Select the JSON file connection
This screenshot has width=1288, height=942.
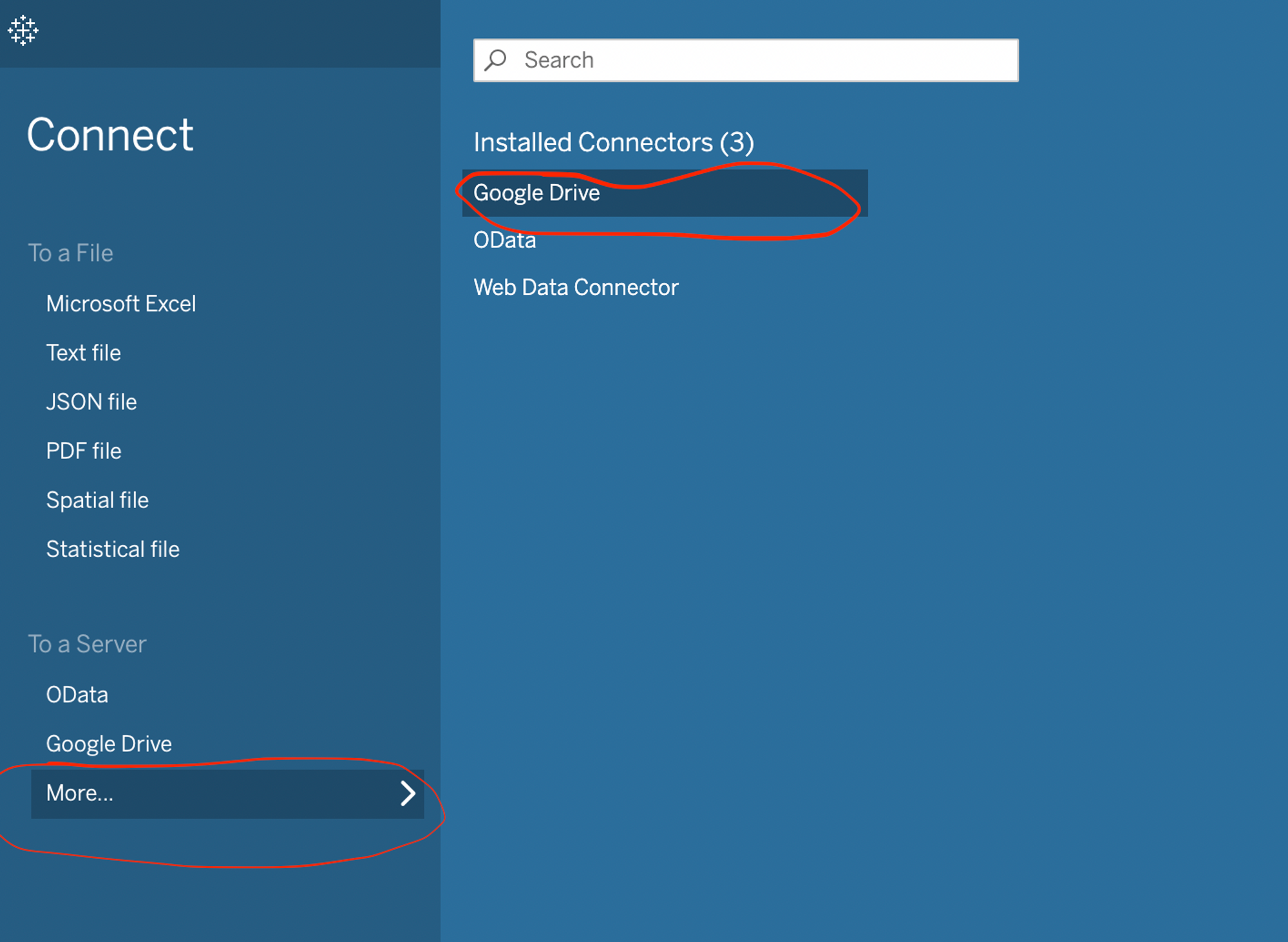click(x=91, y=402)
